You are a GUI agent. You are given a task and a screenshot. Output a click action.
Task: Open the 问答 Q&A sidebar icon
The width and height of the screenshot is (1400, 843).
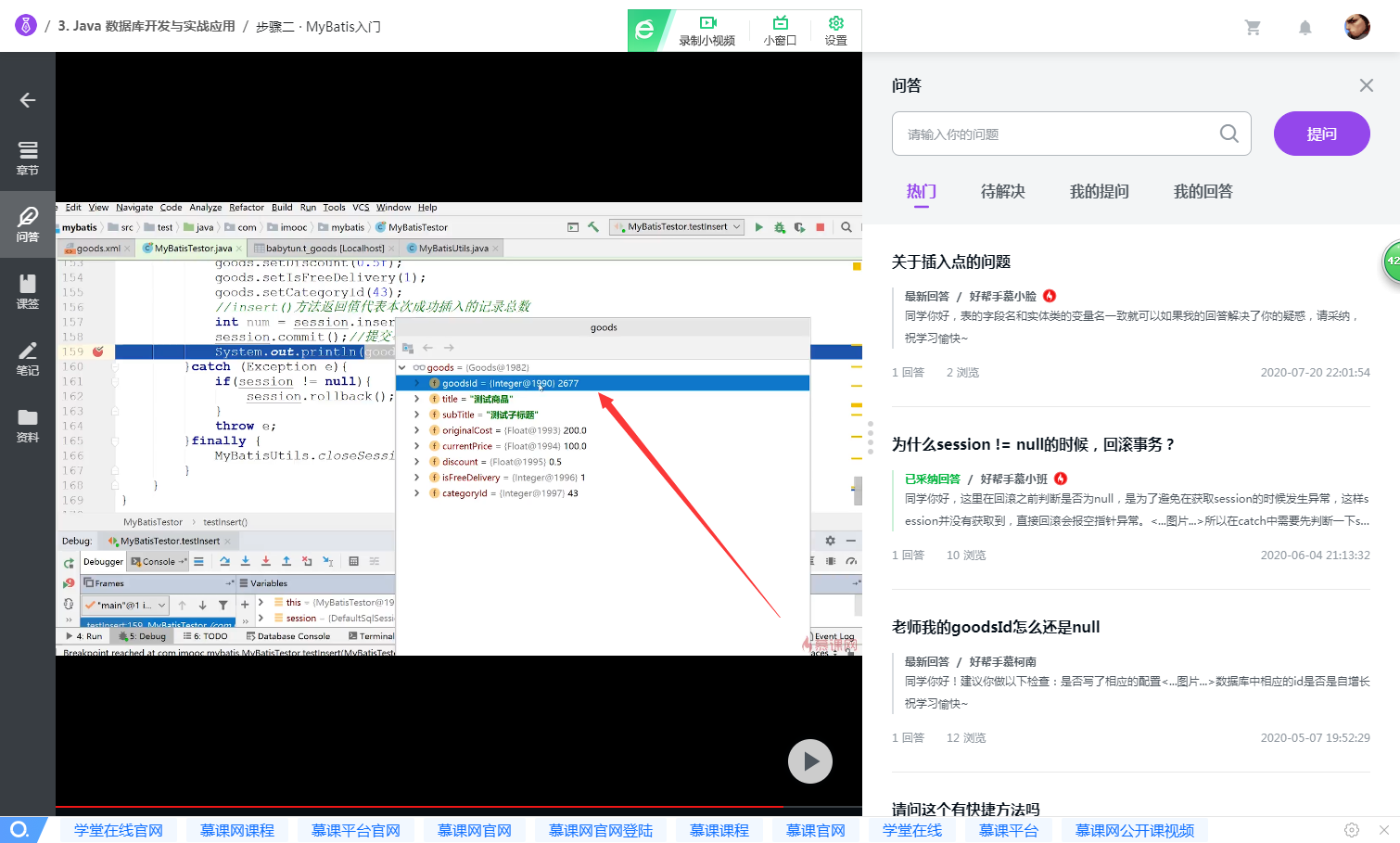(x=28, y=224)
